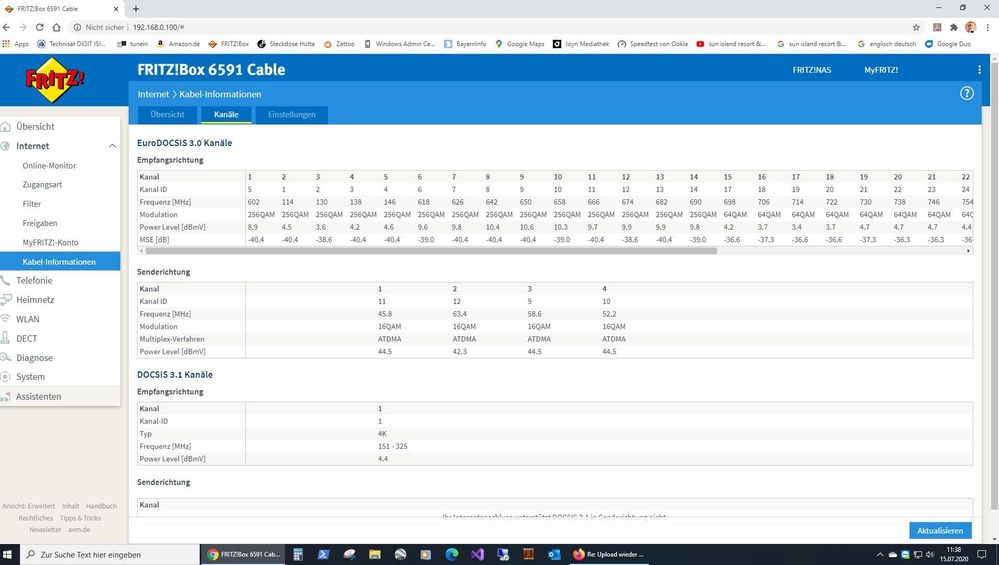Reload the page with browser refresh icon
This screenshot has height=565, width=999.
point(40,27)
